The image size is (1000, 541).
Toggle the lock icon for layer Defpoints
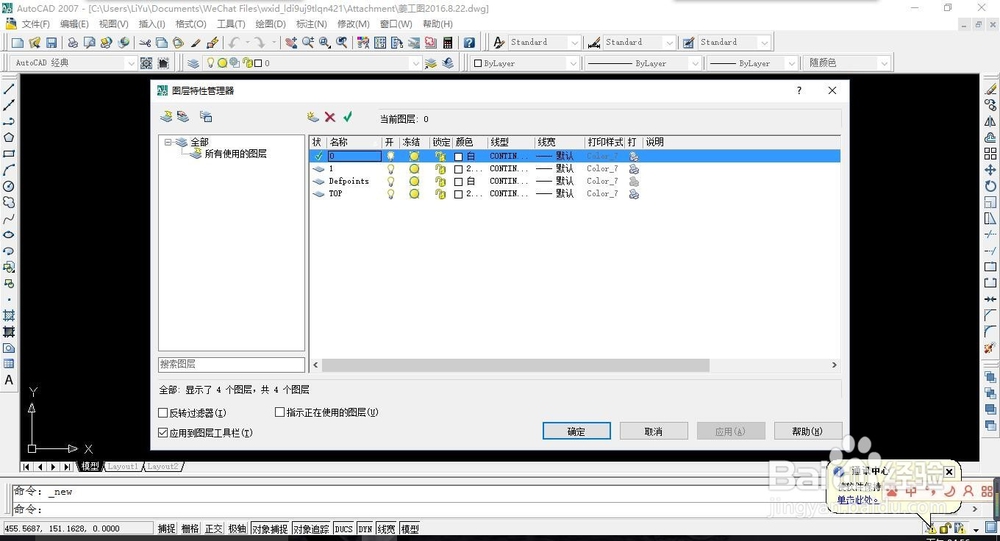tap(440, 181)
